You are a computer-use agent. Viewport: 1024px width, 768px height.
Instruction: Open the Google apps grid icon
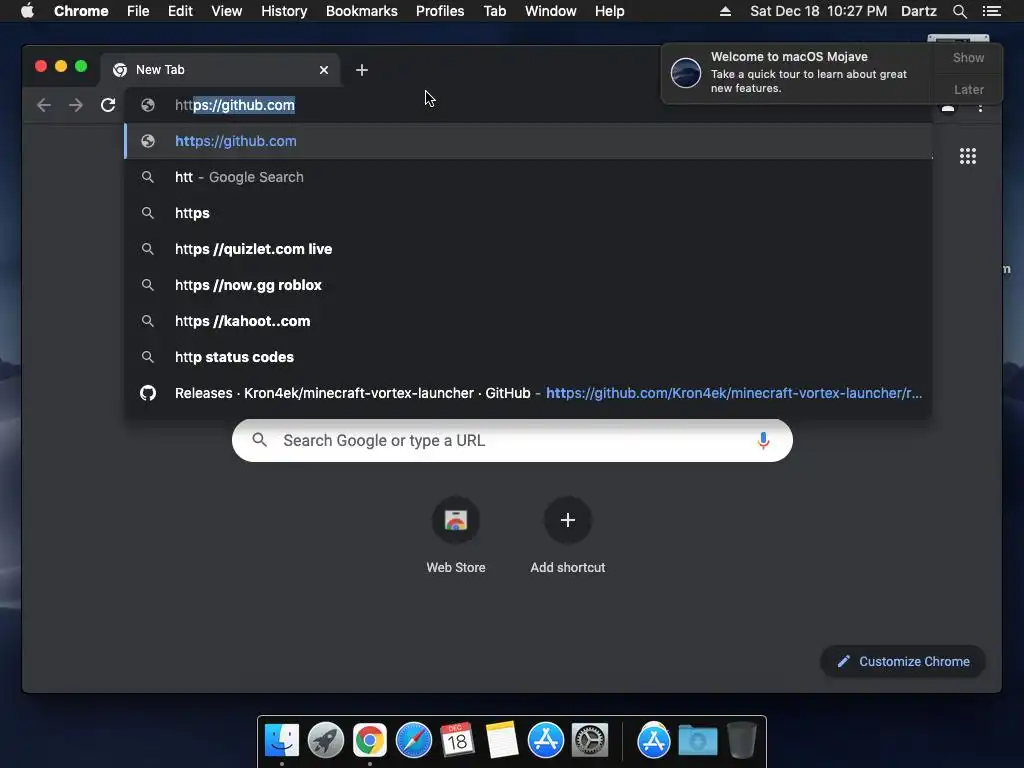point(968,156)
